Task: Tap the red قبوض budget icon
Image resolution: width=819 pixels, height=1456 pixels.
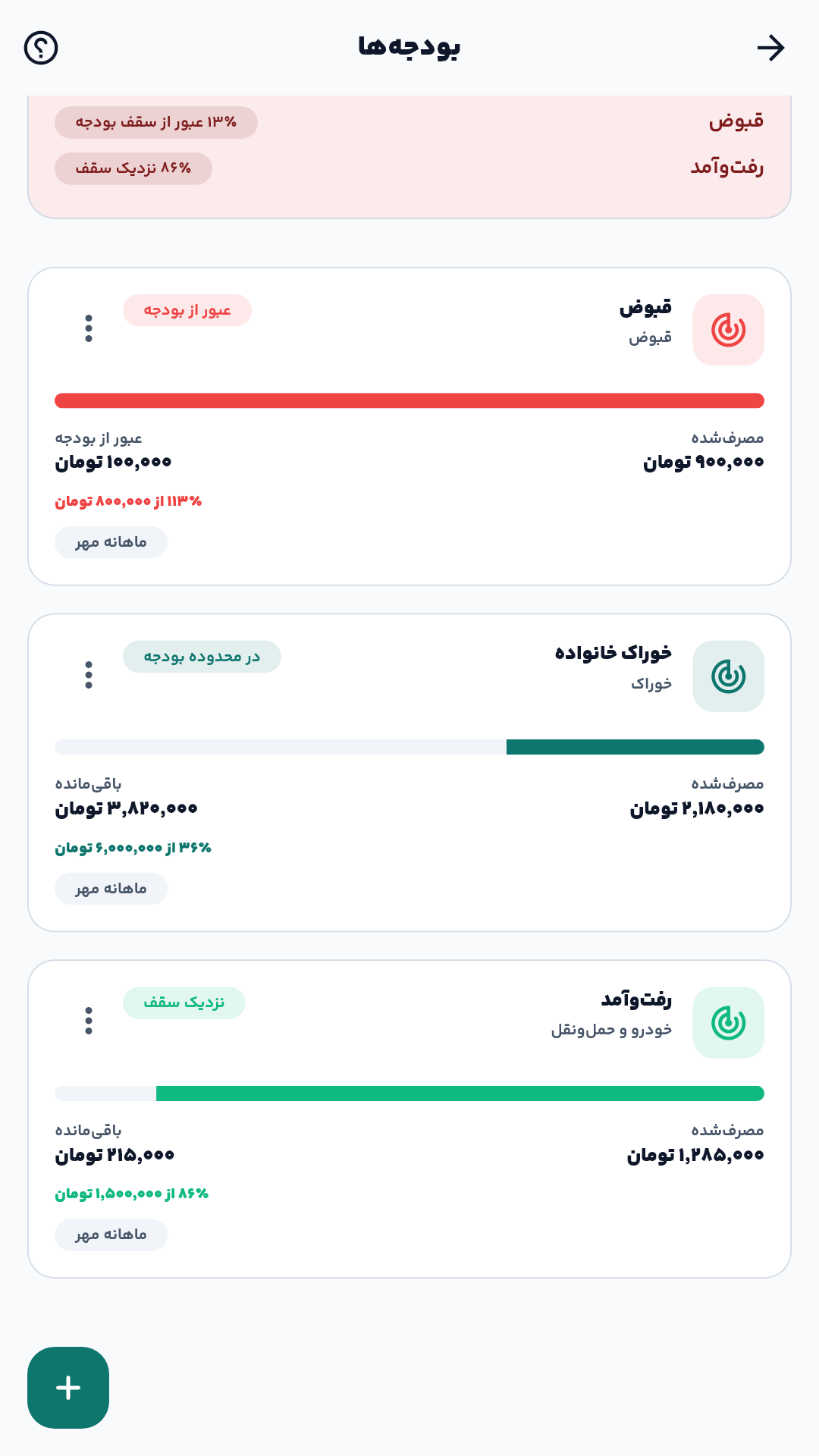Action: click(728, 330)
